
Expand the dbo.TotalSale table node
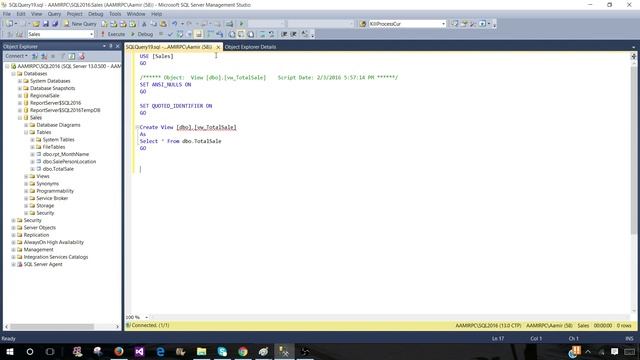click(32, 169)
